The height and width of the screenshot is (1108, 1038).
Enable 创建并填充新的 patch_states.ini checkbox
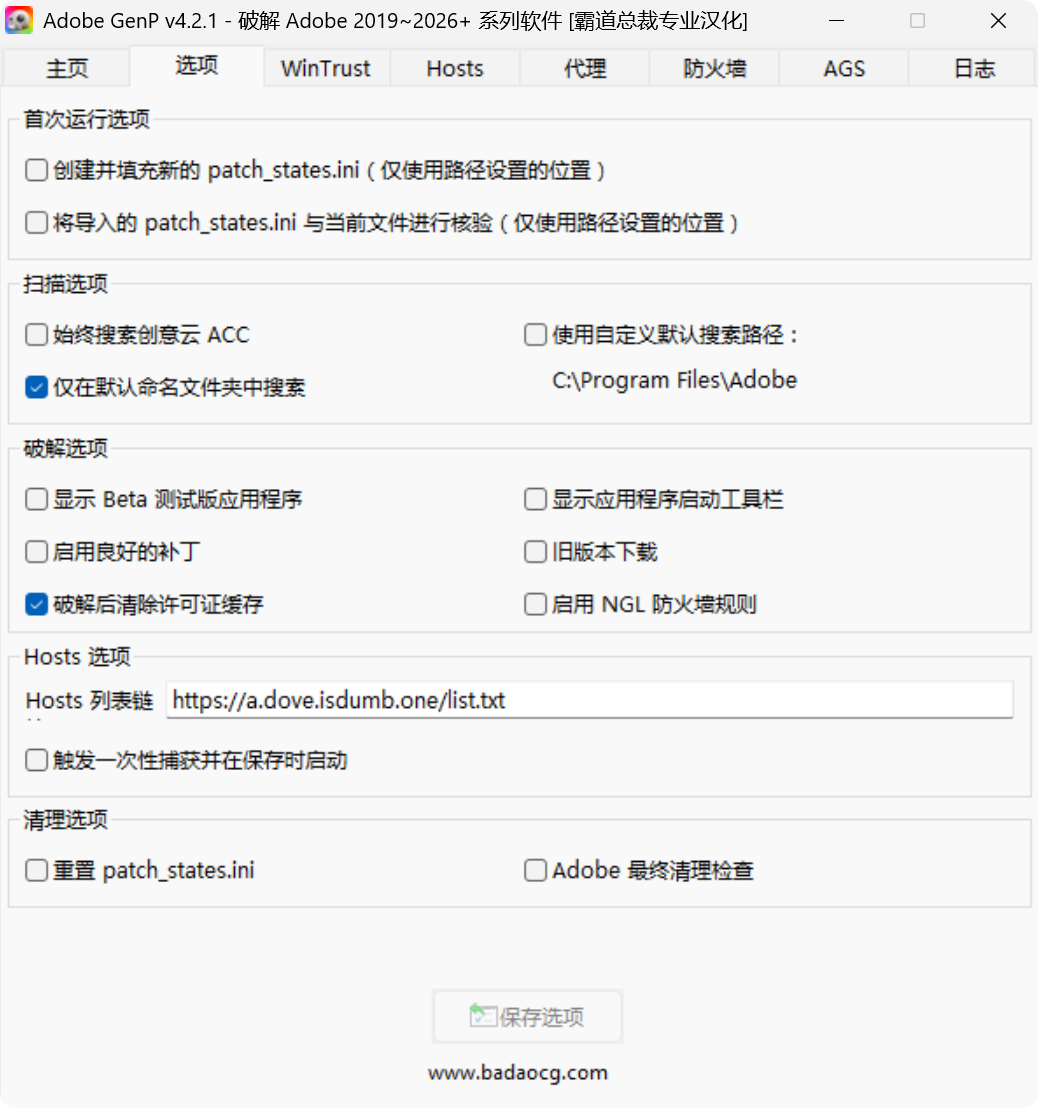tap(36, 170)
